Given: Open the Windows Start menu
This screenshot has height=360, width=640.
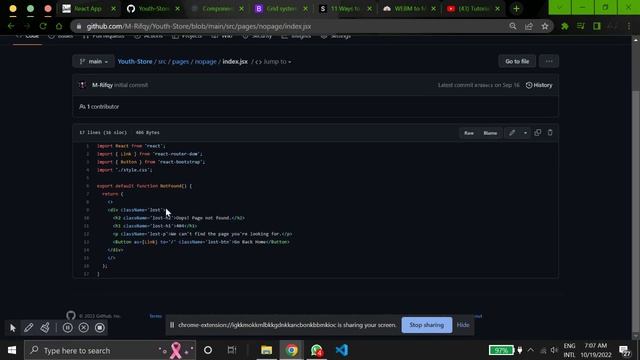Looking at the screenshot, I should click(x=12, y=350).
